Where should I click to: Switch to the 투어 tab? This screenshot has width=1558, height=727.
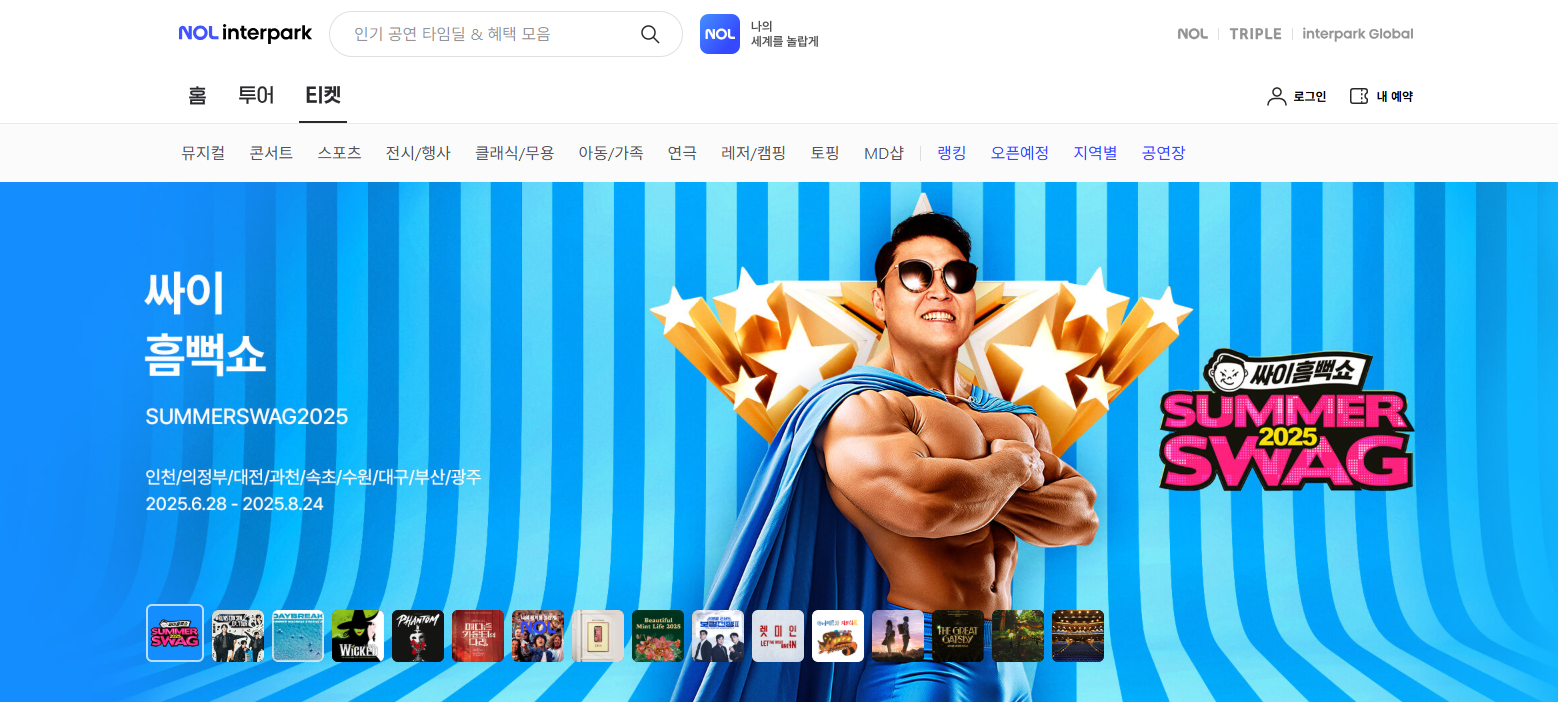click(x=256, y=96)
